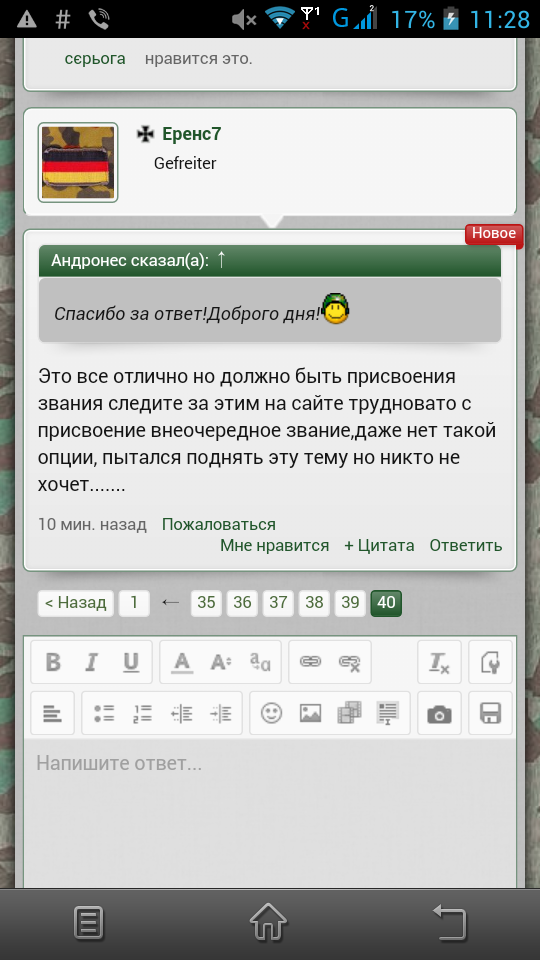Toggle BB code source mode
The width and height of the screenshot is (540, 960).
[490, 662]
